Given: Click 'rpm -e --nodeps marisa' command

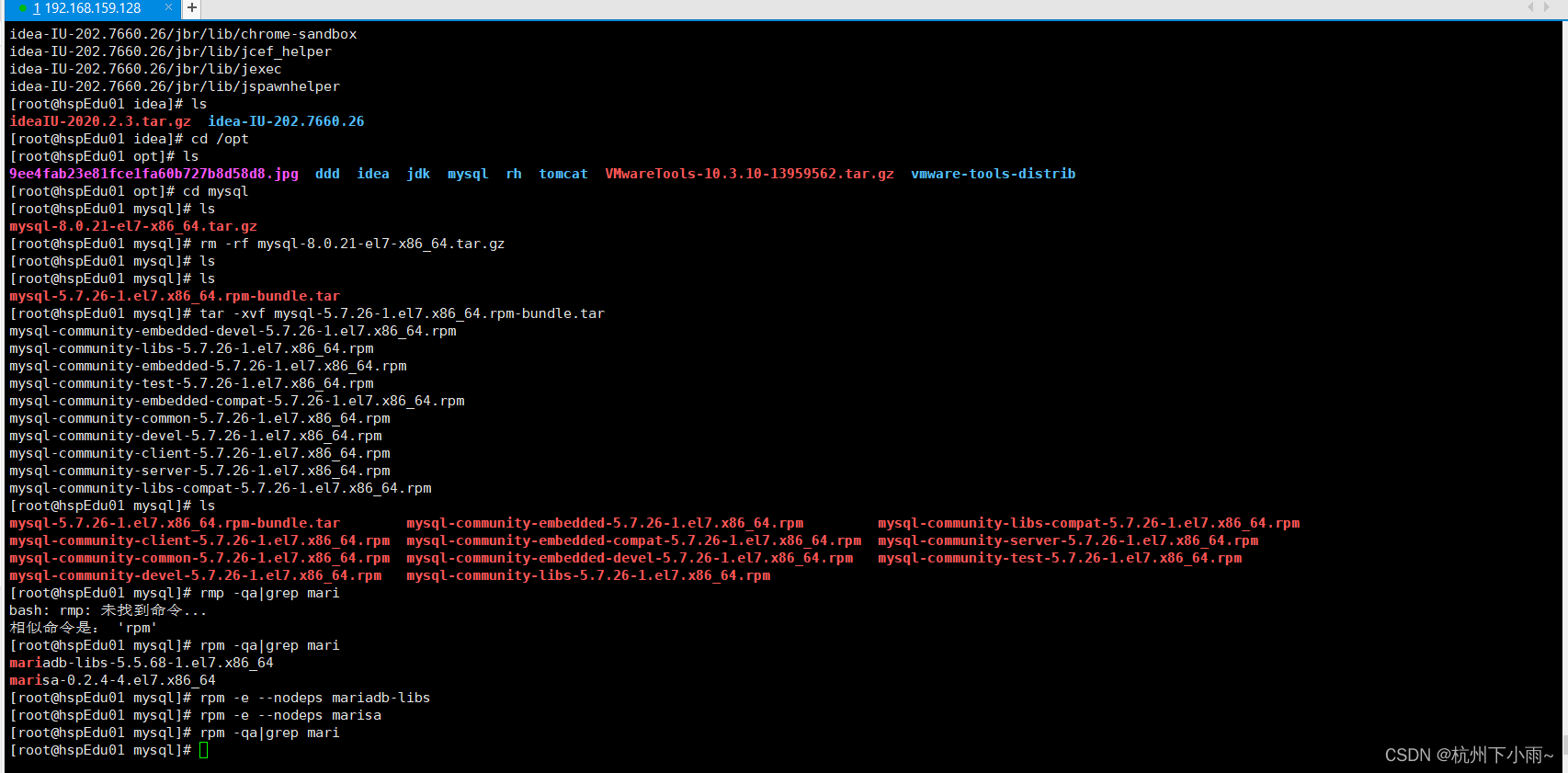Looking at the screenshot, I should coord(290,715).
